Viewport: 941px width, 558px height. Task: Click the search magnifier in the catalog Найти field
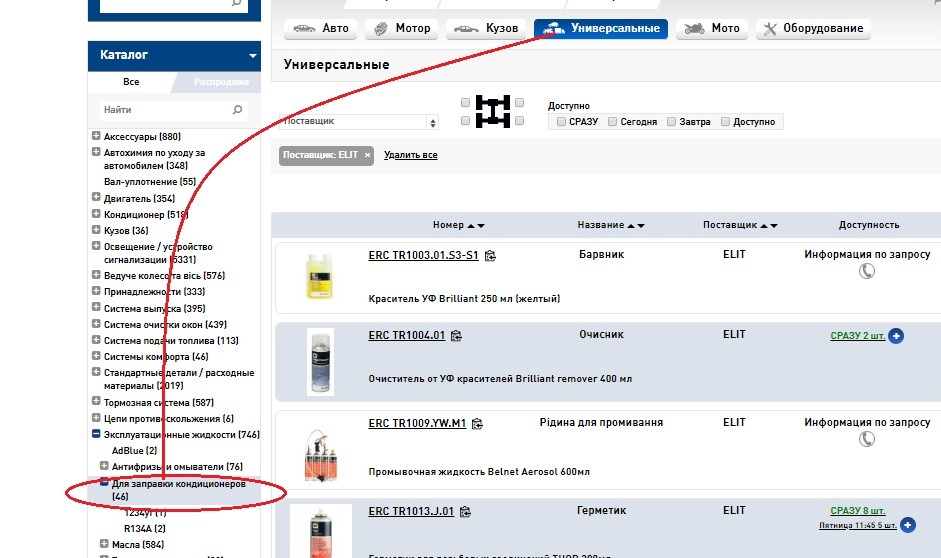pyautogui.click(x=237, y=110)
